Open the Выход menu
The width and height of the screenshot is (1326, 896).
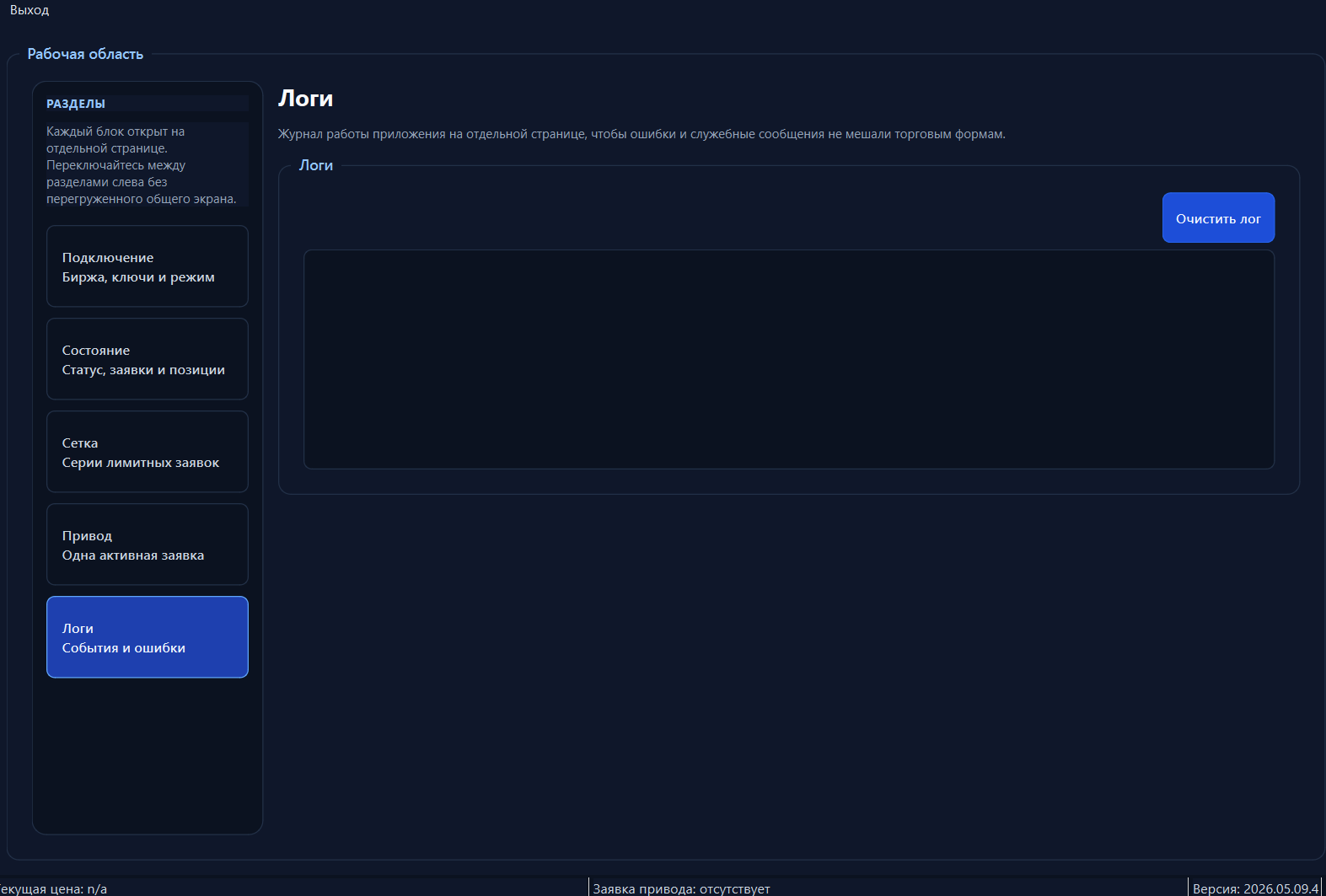tap(30, 10)
